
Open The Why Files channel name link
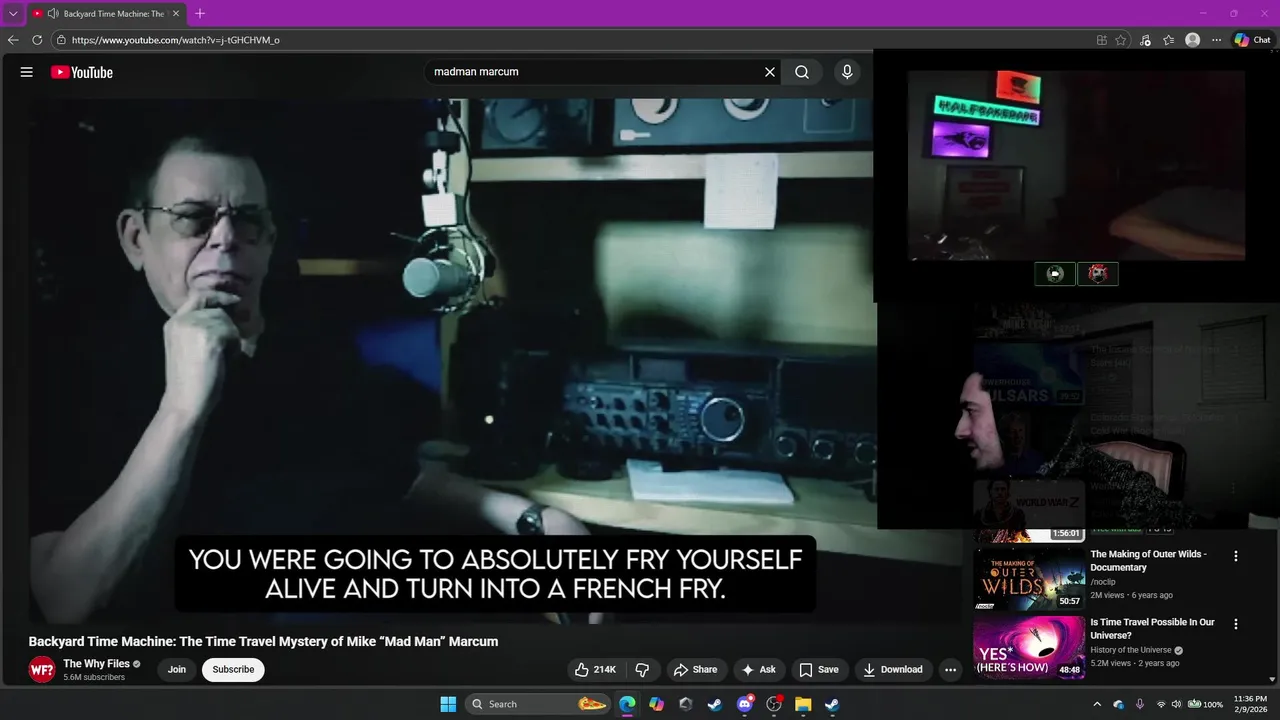coord(96,664)
